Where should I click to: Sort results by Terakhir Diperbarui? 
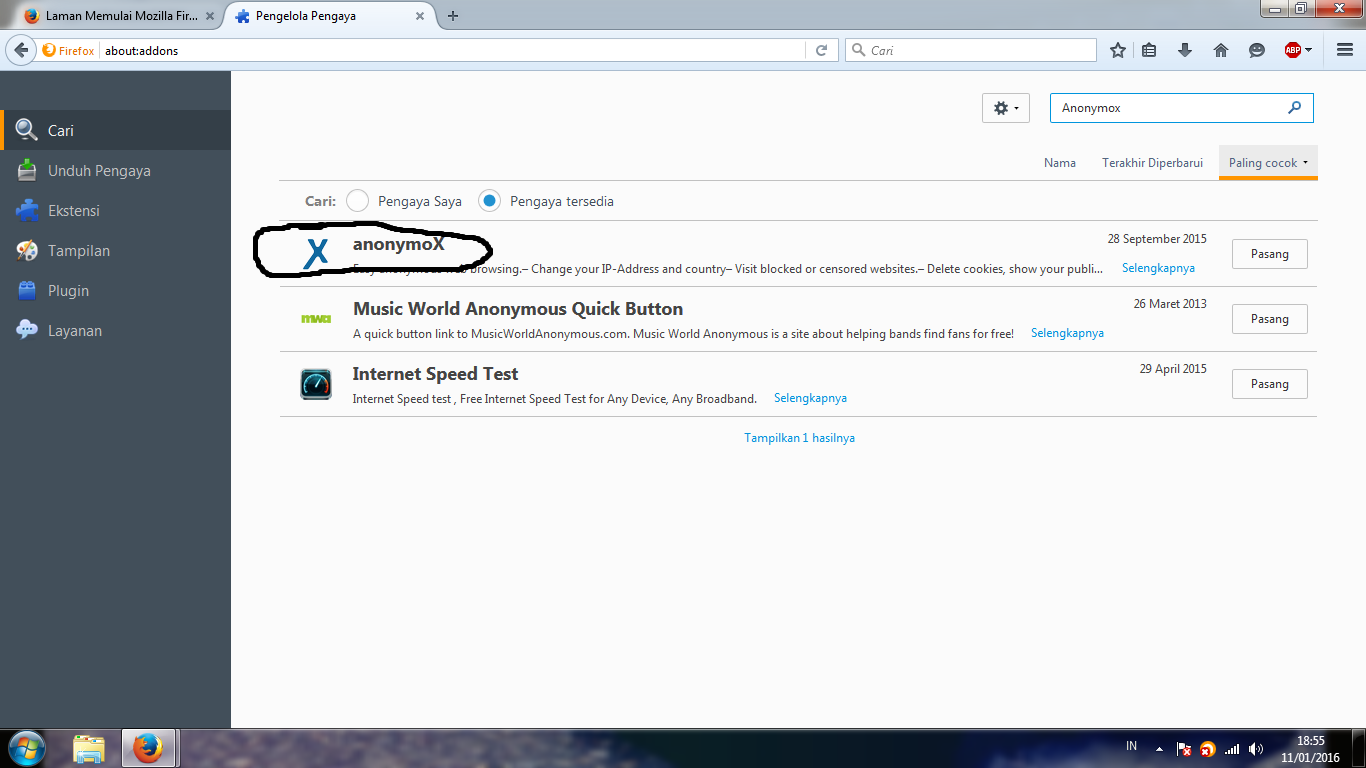[1152, 163]
